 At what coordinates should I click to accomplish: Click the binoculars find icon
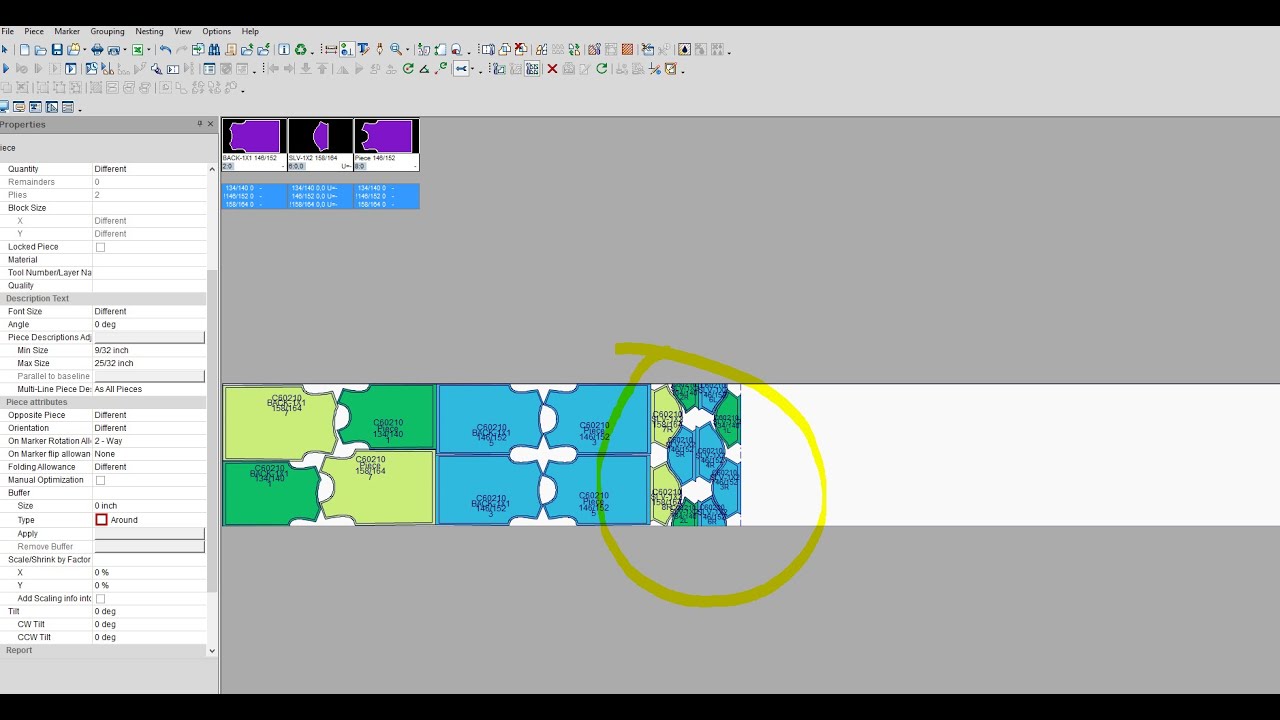tap(214, 50)
